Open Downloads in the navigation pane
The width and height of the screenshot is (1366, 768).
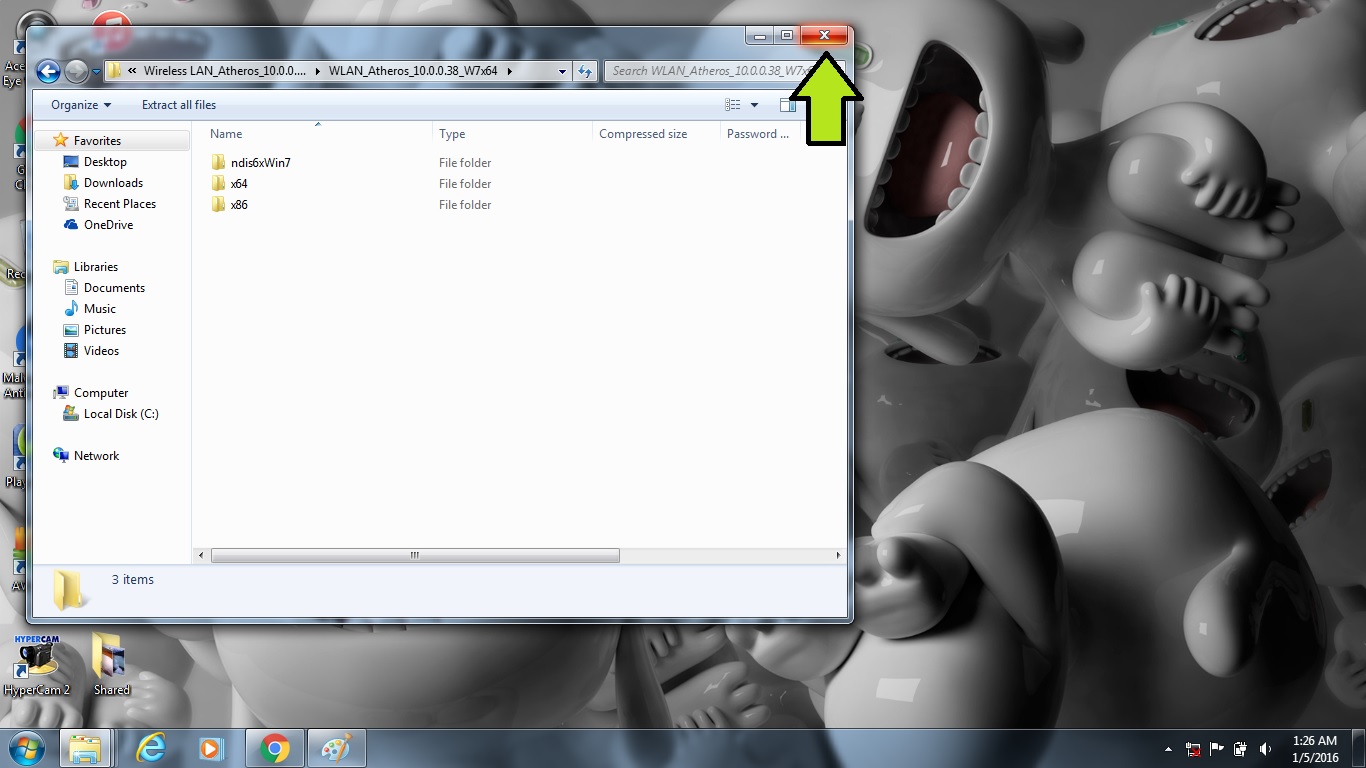click(113, 183)
